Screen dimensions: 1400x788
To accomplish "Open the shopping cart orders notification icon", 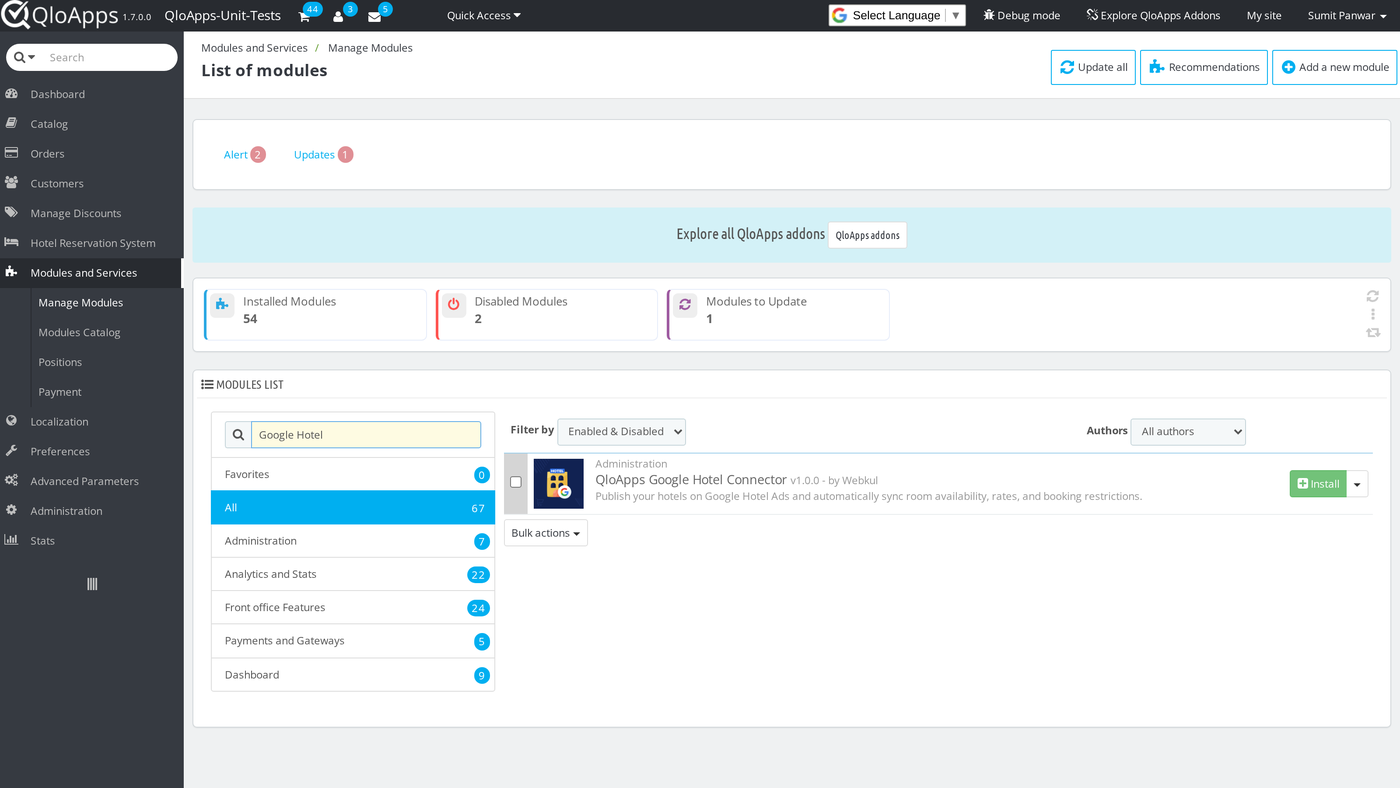I will pyautogui.click(x=305, y=16).
